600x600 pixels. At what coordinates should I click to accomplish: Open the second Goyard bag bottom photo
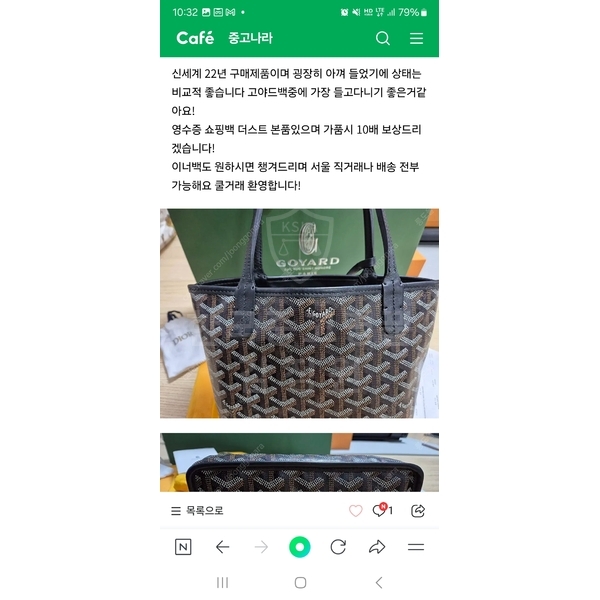[x=299, y=462]
